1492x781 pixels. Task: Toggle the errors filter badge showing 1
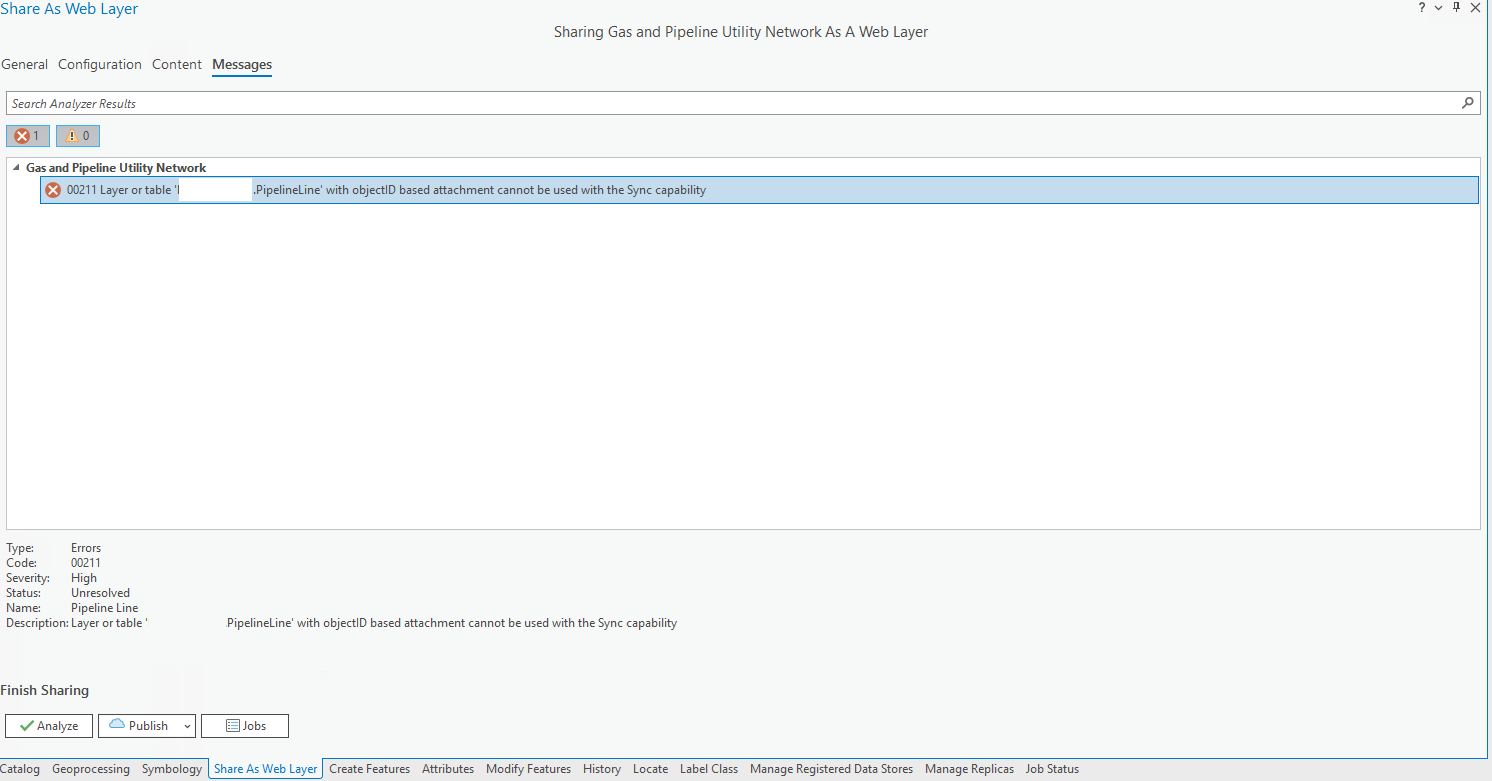pyautogui.click(x=27, y=135)
